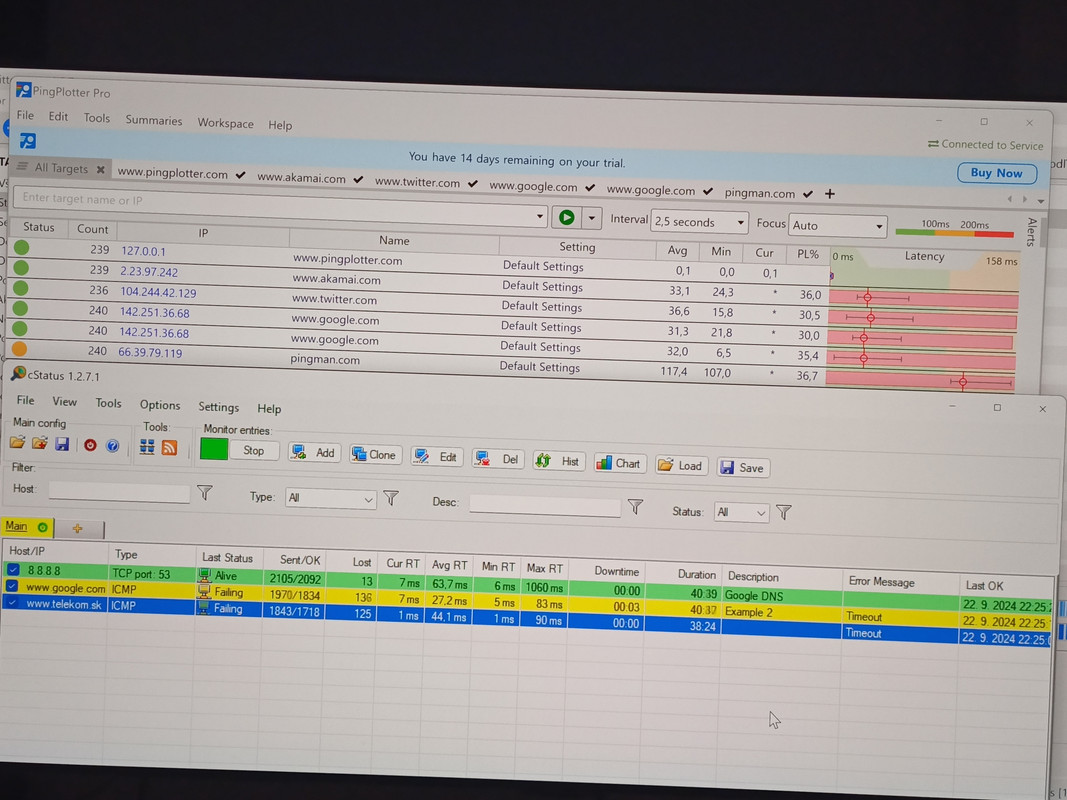Viewport: 1067px width, 800px height.
Task: Click the Alive status icon in the 8.8.8.8 row
Action: 204,575
